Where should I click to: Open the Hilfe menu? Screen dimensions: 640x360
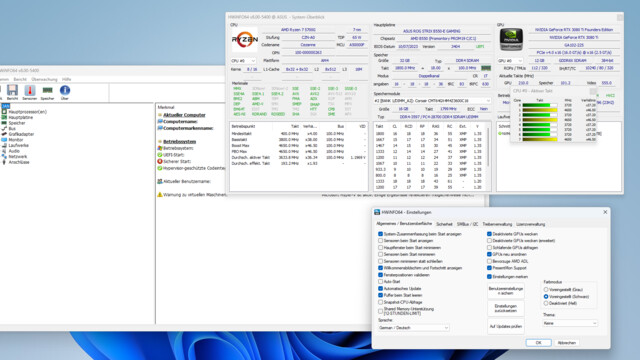point(67,79)
